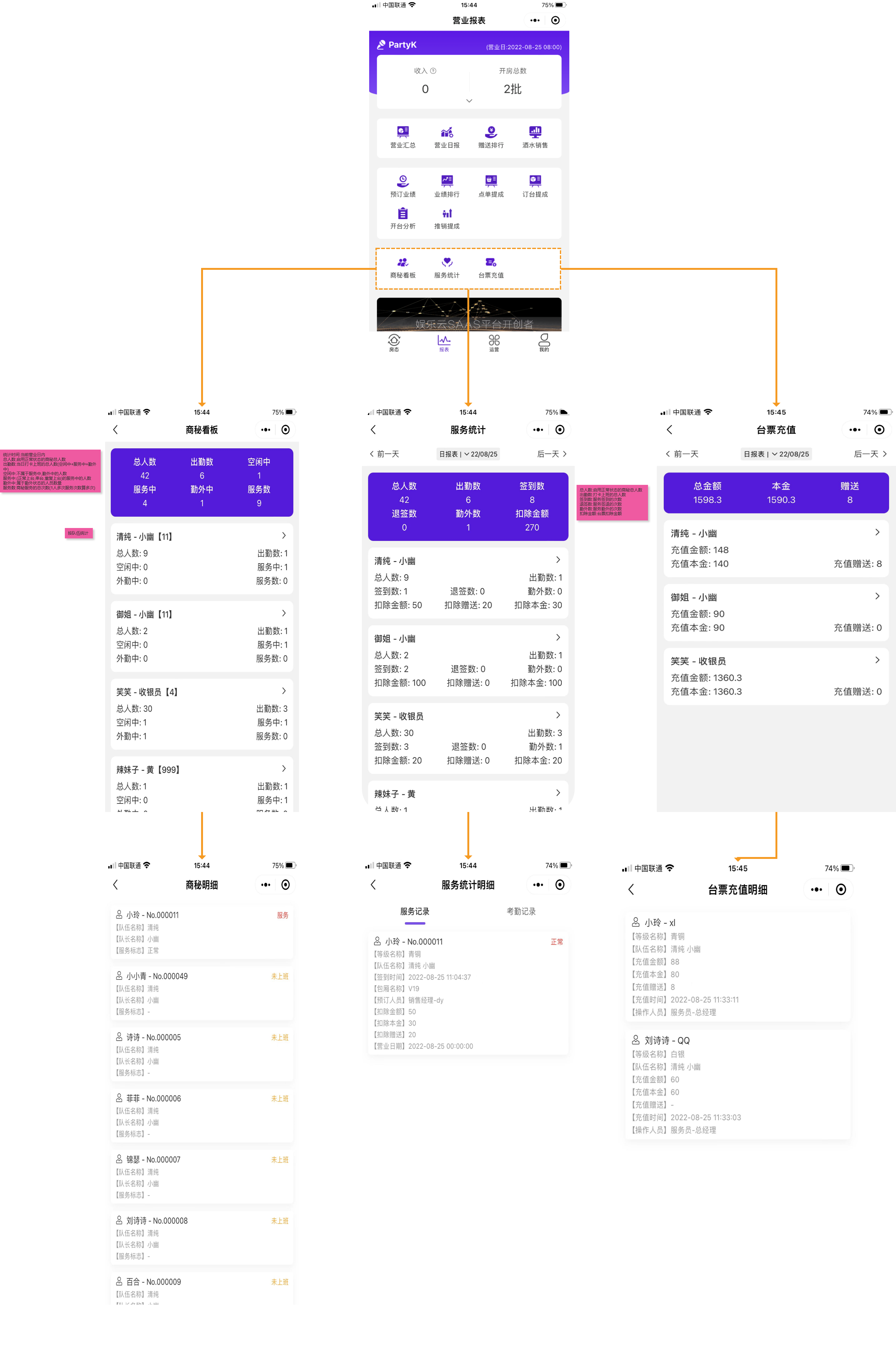The height and width of the screenshot is (1351, 896).
Task: Go to 前一天 in 台票充值
Action: [x=682, y=454]
